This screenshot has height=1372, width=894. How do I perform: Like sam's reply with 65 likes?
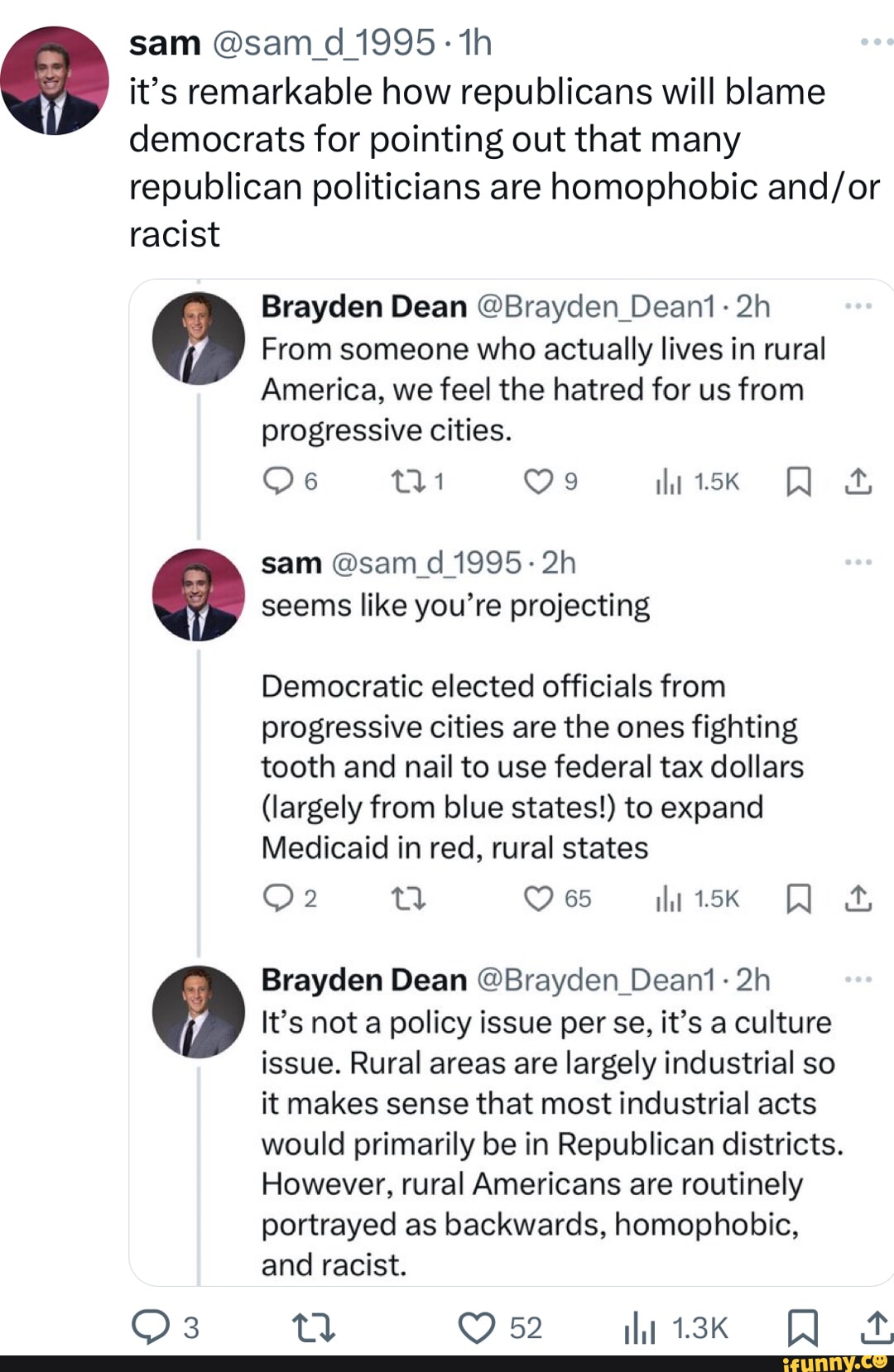click(539, 899)
